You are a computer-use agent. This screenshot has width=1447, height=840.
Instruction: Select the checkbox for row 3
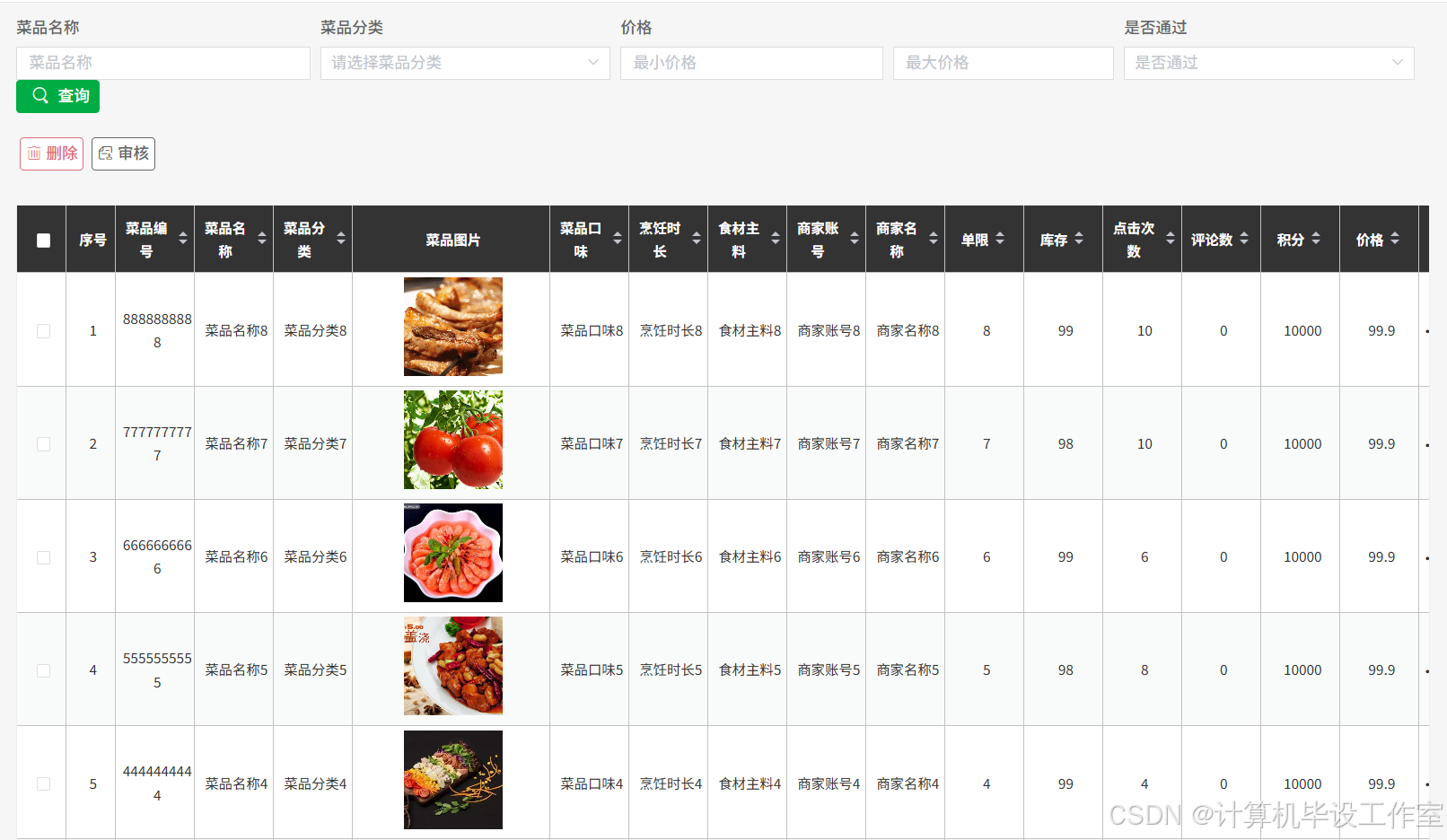[x=43, y=557]
